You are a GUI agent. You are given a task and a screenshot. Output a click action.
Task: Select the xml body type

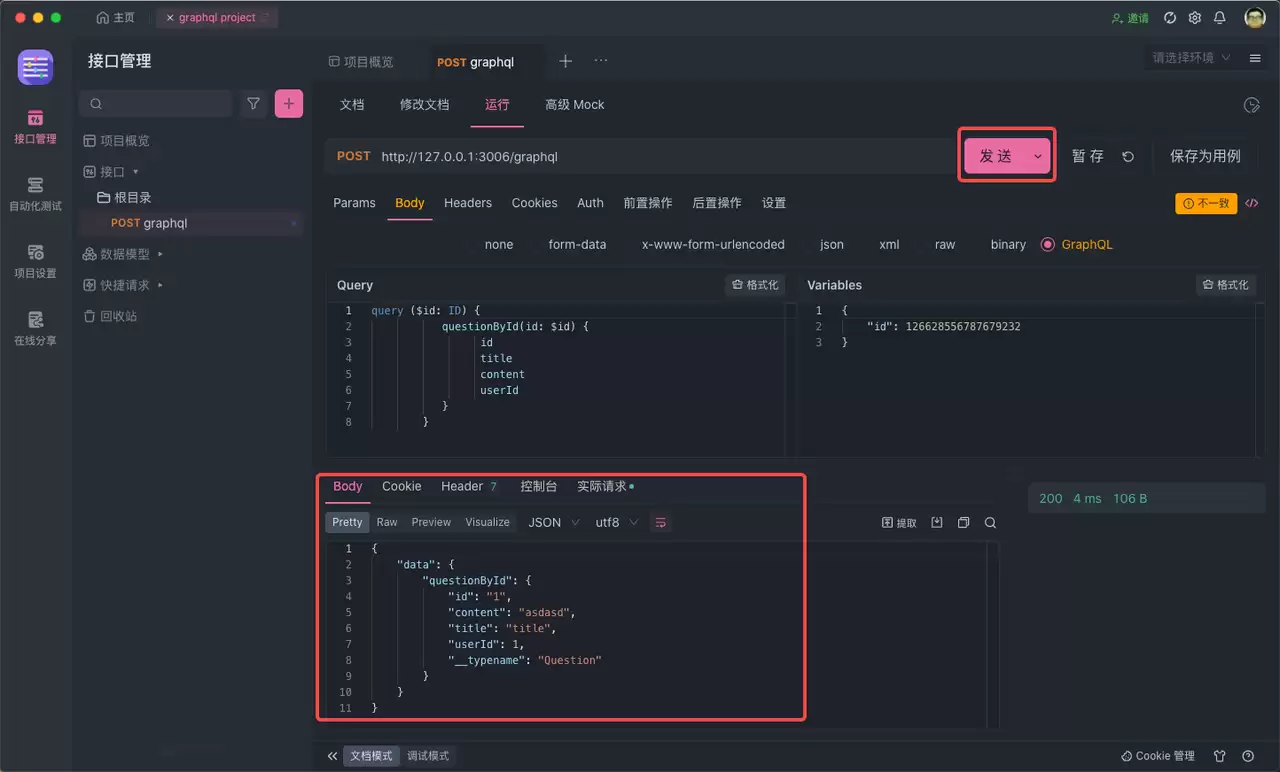[x=889, y=244]
